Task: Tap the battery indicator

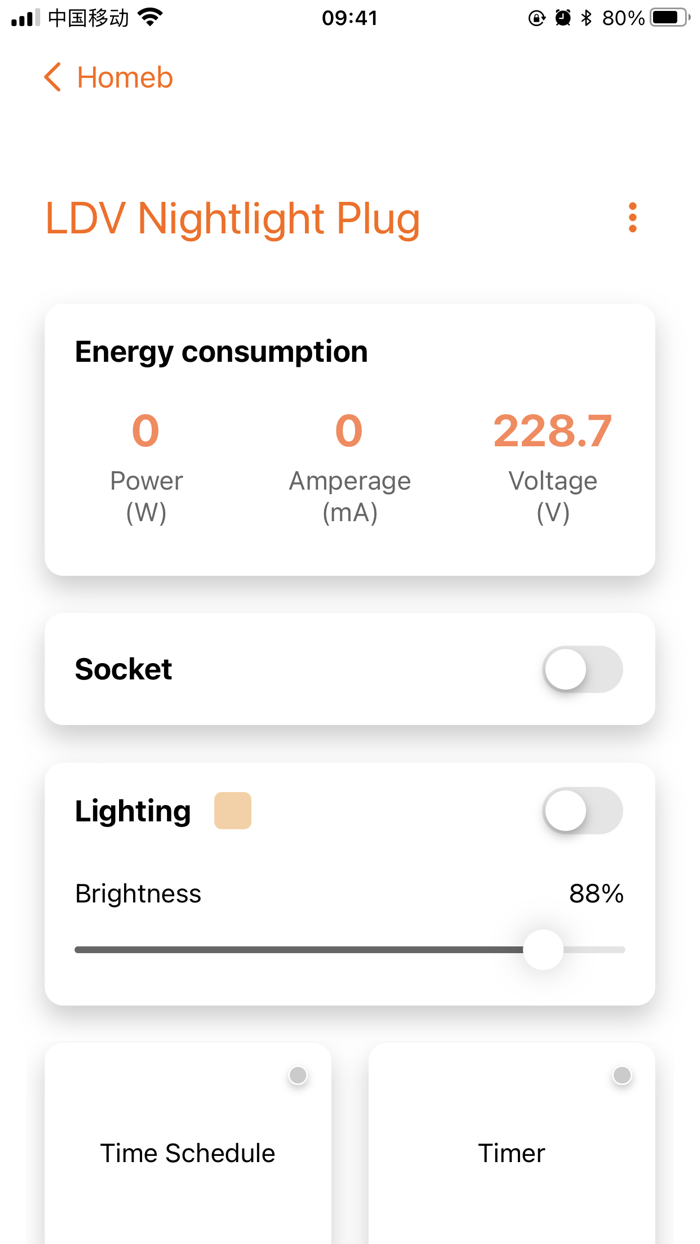Action: tap(667, 16)
